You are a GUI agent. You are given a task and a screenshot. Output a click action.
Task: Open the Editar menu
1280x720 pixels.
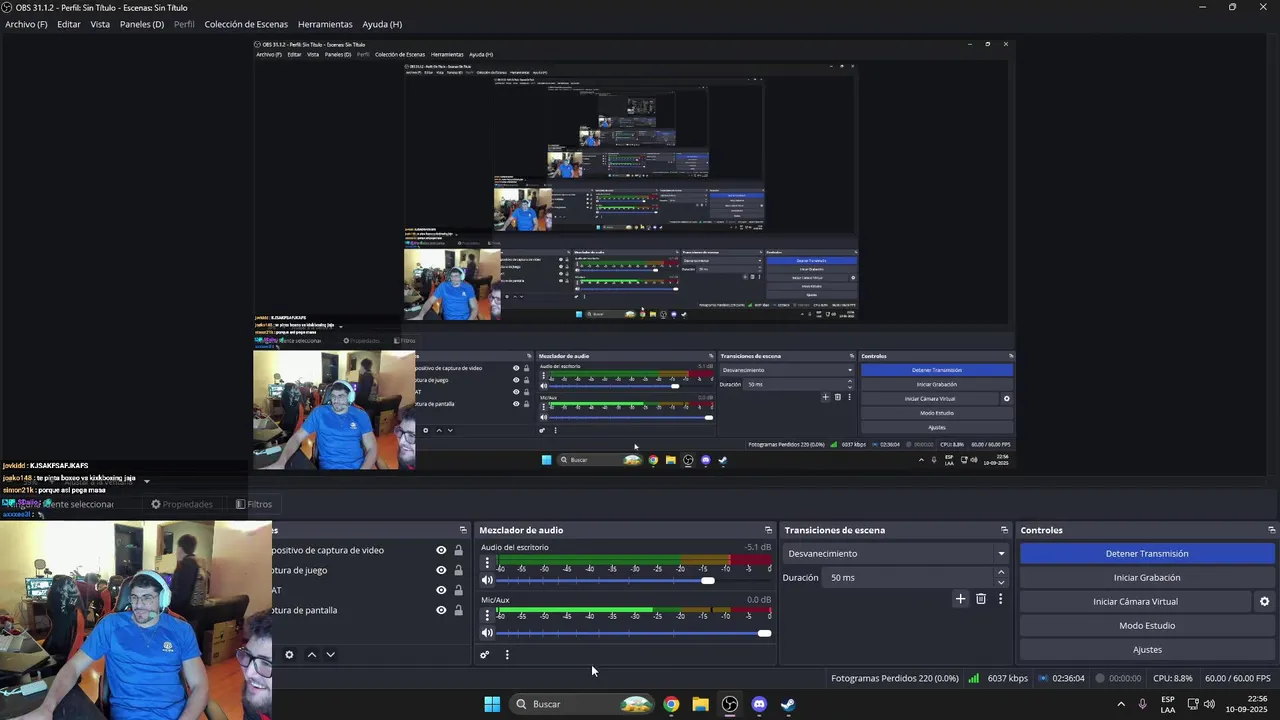[69, 24]
